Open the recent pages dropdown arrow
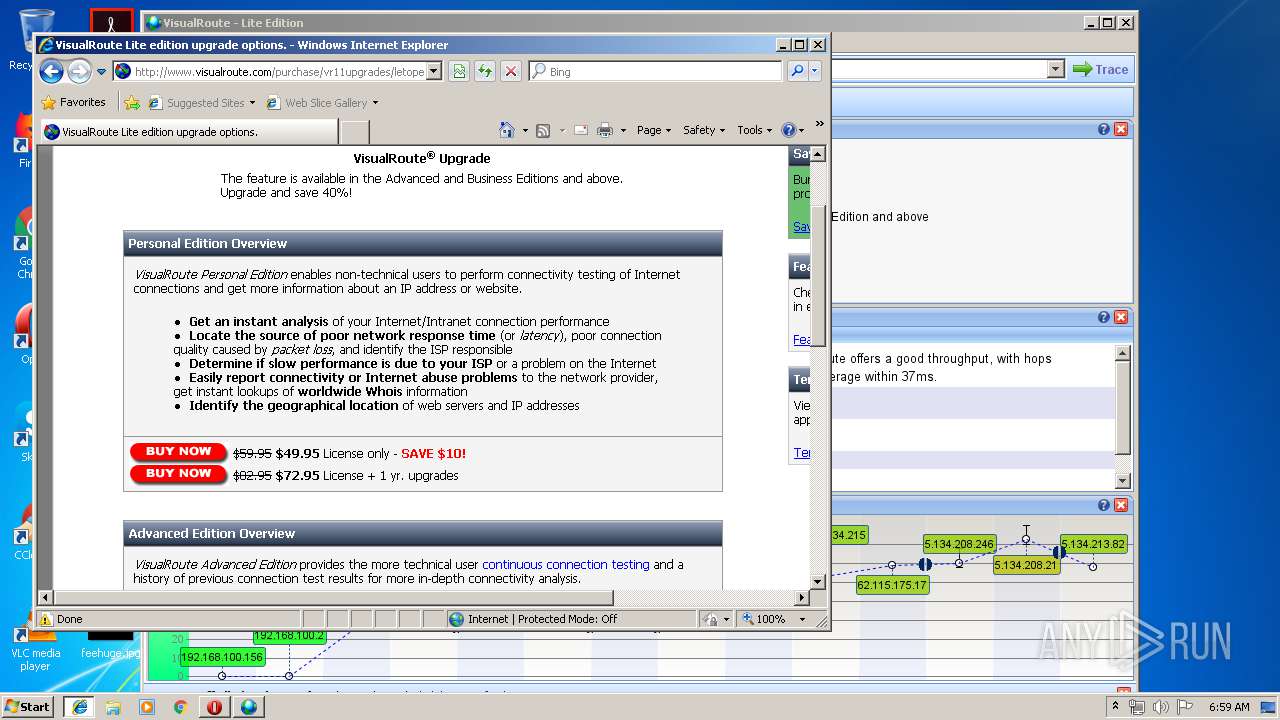The height and width of the screenshot is (720, 1280). (x=101, y=72)
